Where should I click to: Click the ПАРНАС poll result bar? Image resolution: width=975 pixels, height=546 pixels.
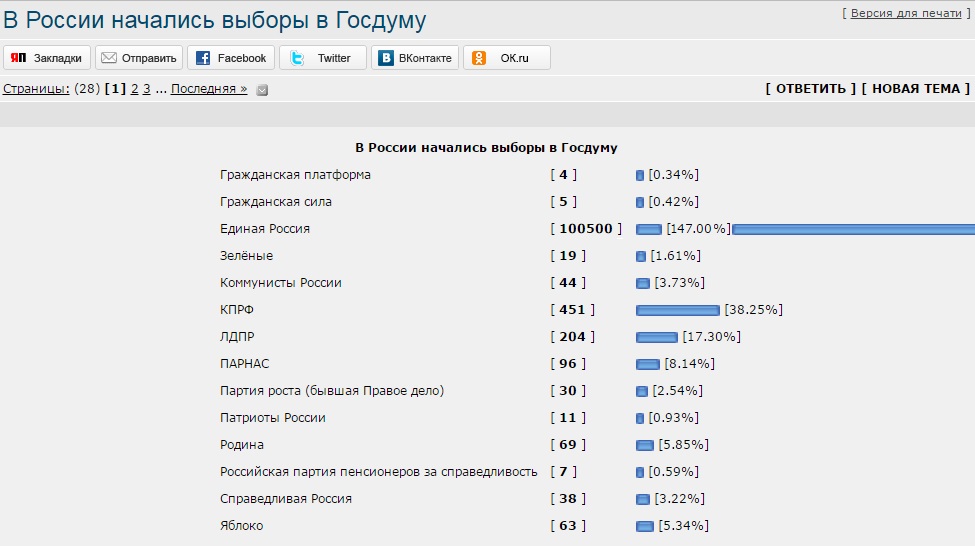(647, 364)
